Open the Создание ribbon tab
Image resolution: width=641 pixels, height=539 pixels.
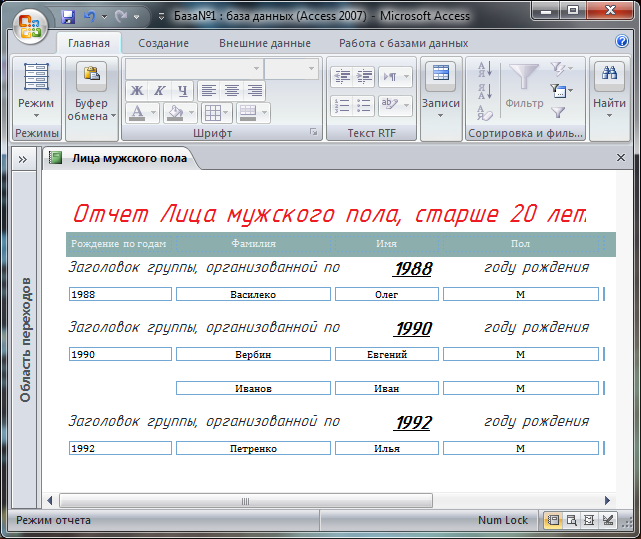click(164, 43)
